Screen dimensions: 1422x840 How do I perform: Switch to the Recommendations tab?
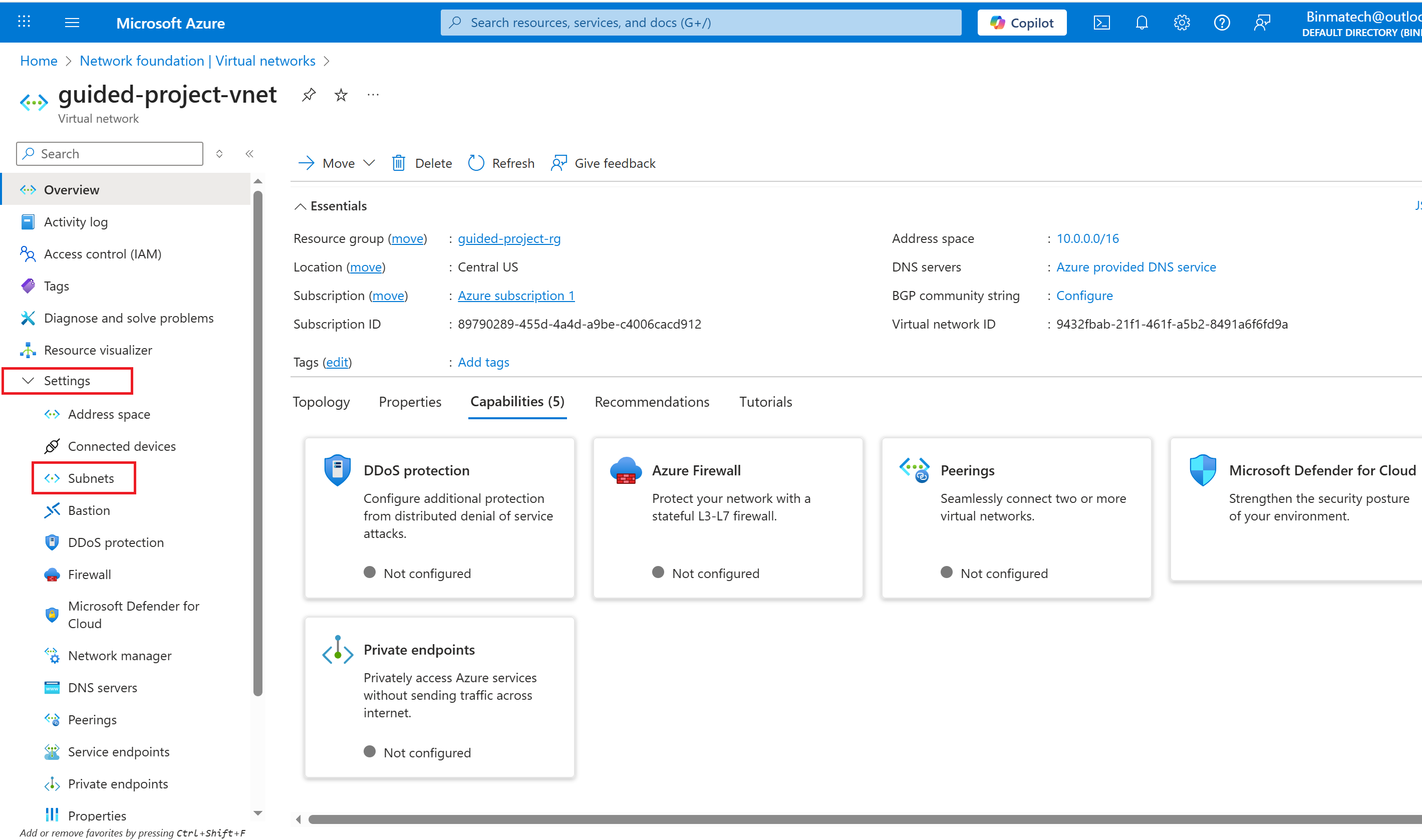[x=651, y=401]
